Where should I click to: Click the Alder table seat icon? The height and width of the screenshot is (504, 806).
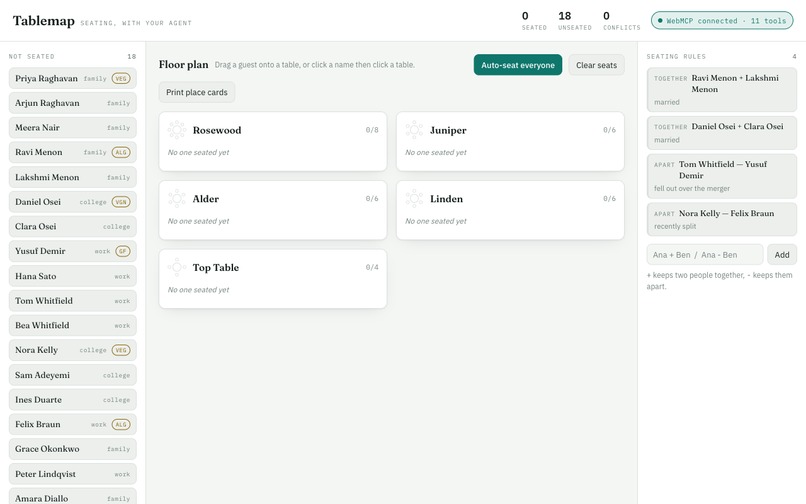pyautogui.click(x=177, y=199)
